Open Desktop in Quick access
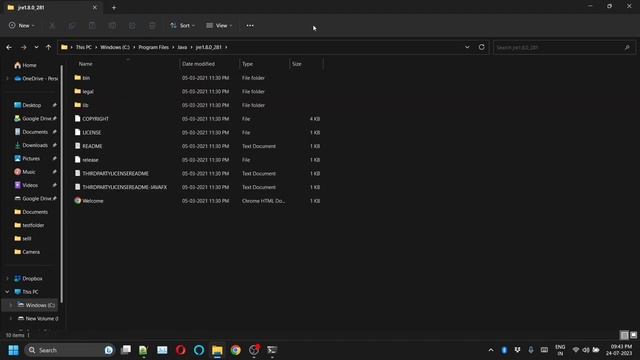Image resolution: width=640 pixels, height=360 pixels. [31, 105]
